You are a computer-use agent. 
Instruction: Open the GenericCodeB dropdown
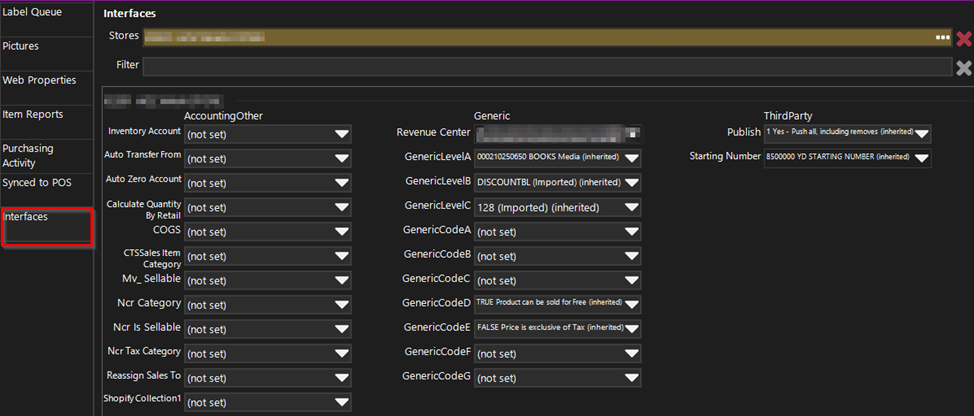tap(558, 256)
